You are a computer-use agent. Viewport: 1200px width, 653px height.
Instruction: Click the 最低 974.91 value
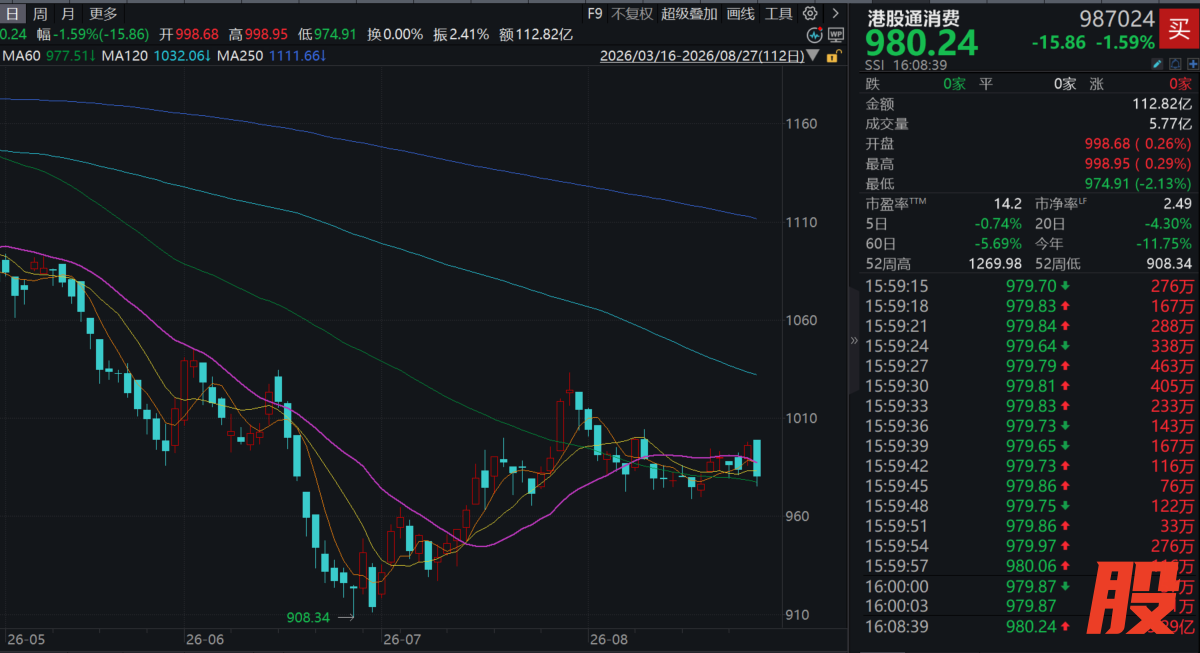point(1137,184)
